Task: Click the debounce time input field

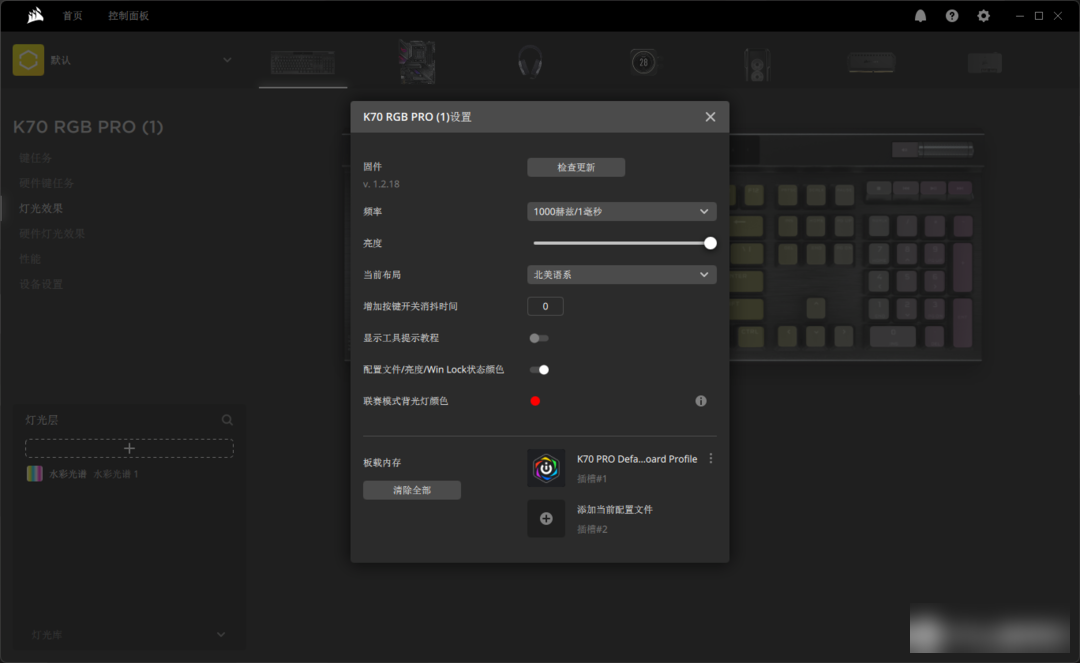Action: (x=546, y=306)
